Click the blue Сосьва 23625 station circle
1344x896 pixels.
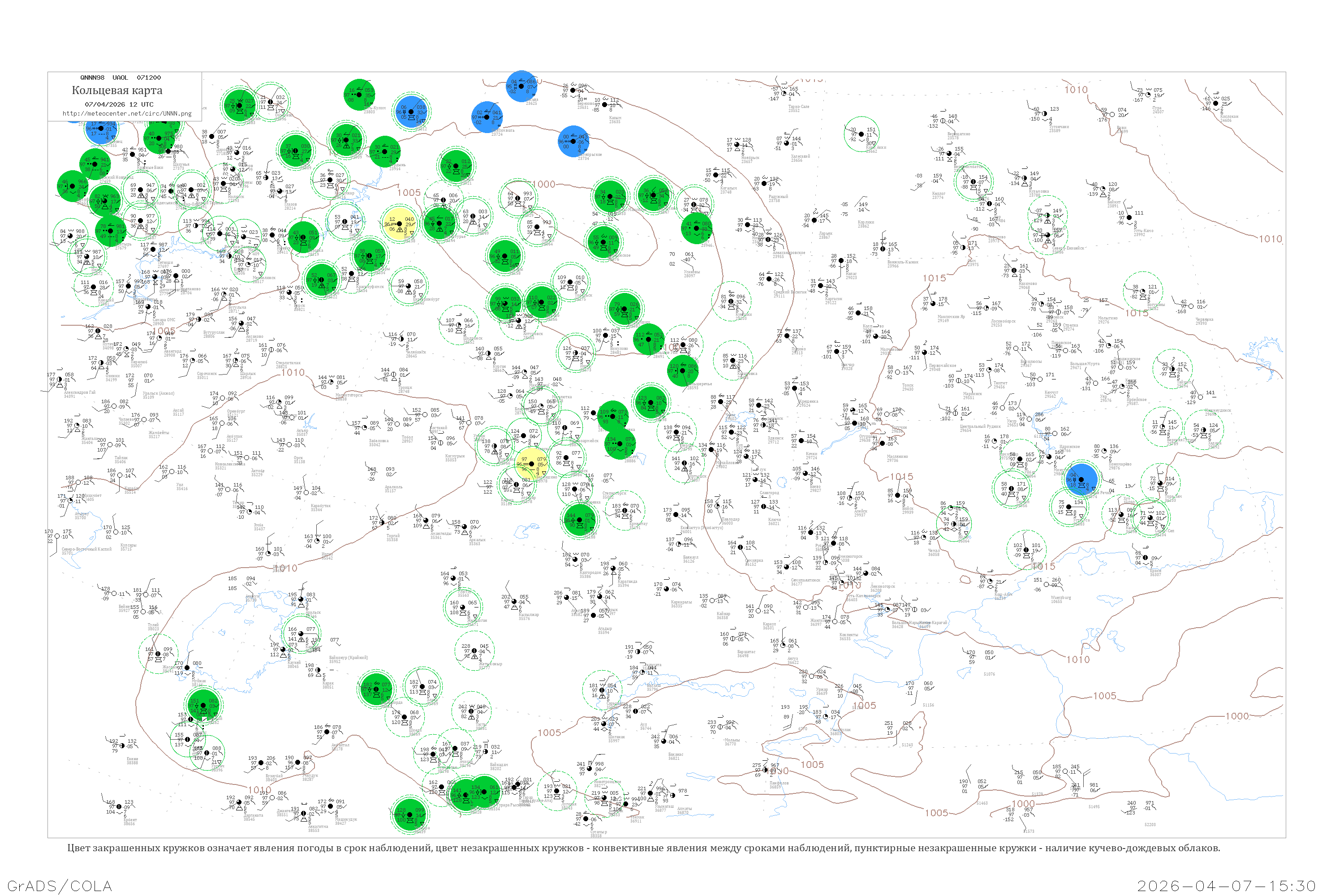pyautogui.click(x=521, y=86)
